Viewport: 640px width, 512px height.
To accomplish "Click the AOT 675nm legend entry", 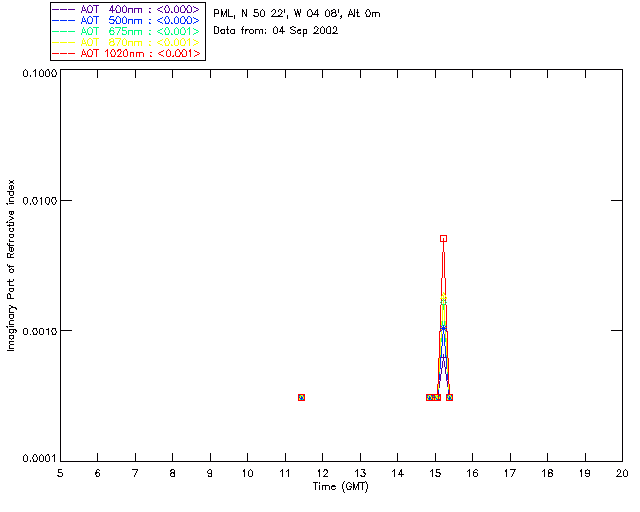I will [x=126, y=31].
